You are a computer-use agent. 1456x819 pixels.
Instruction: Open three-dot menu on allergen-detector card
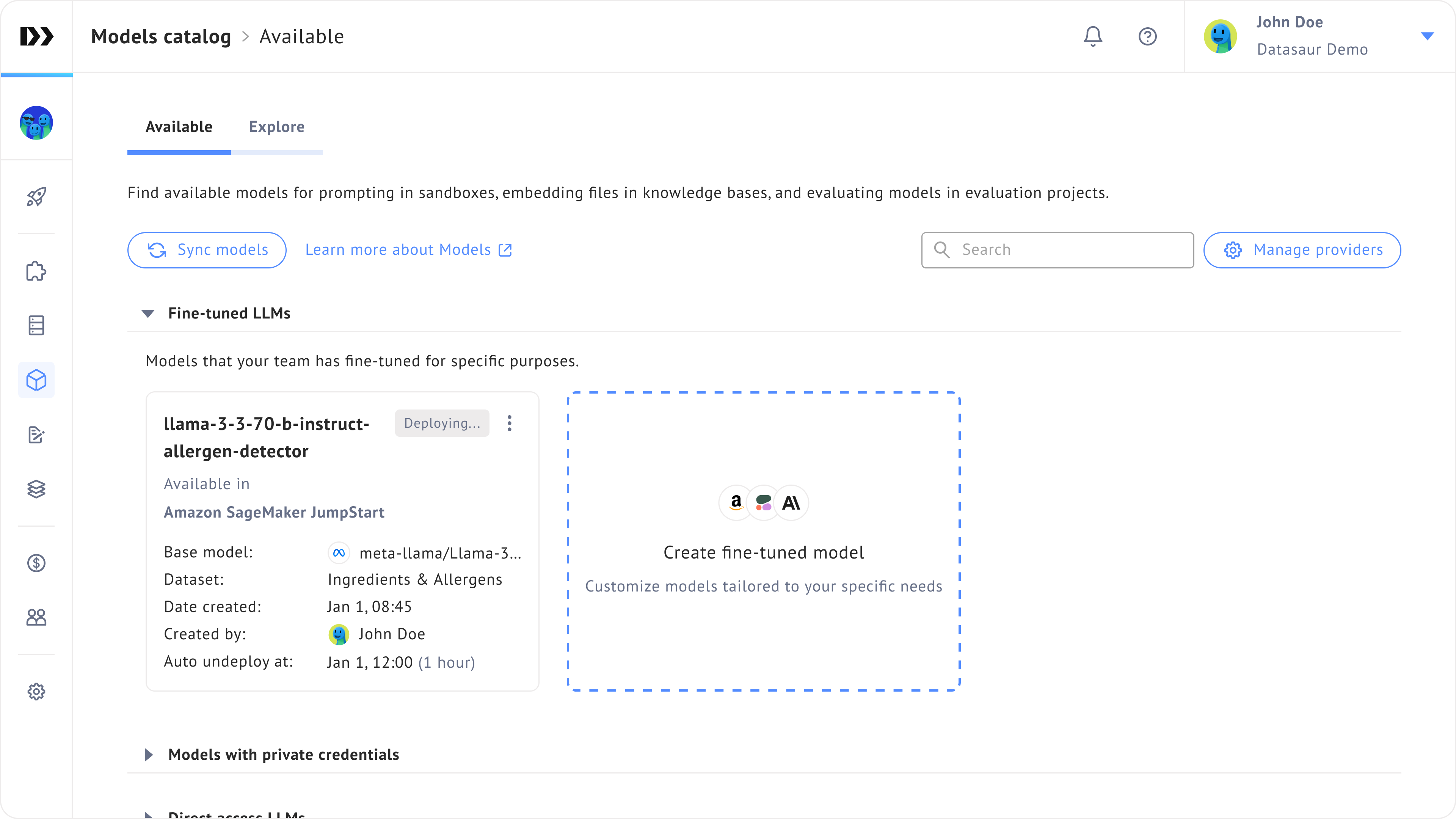509,424
